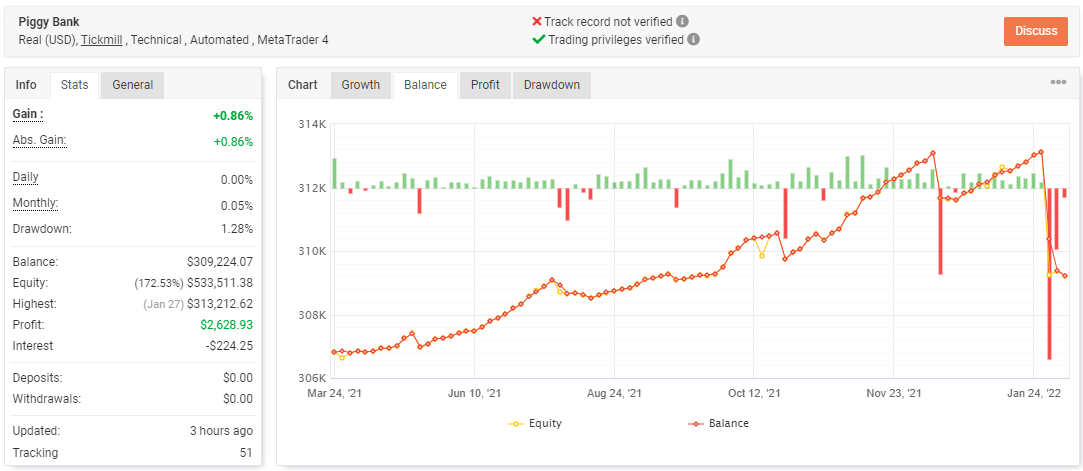Image resolution: width=1083 pixels, height=471 pixels.
Task: Open the Tickmill broker link
Action: [x=102, y=40]
